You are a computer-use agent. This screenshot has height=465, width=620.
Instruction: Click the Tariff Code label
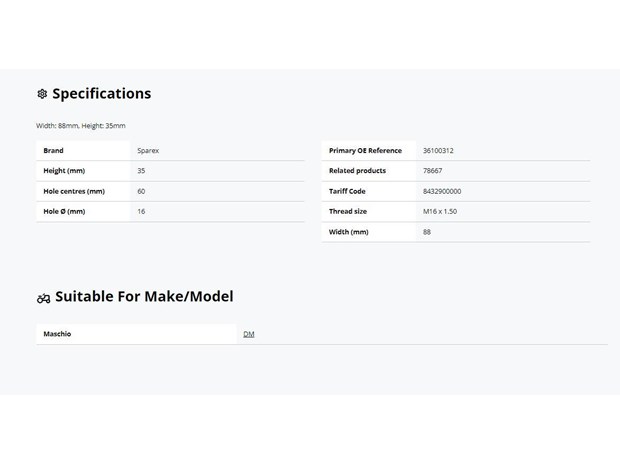tap(347, 191)
